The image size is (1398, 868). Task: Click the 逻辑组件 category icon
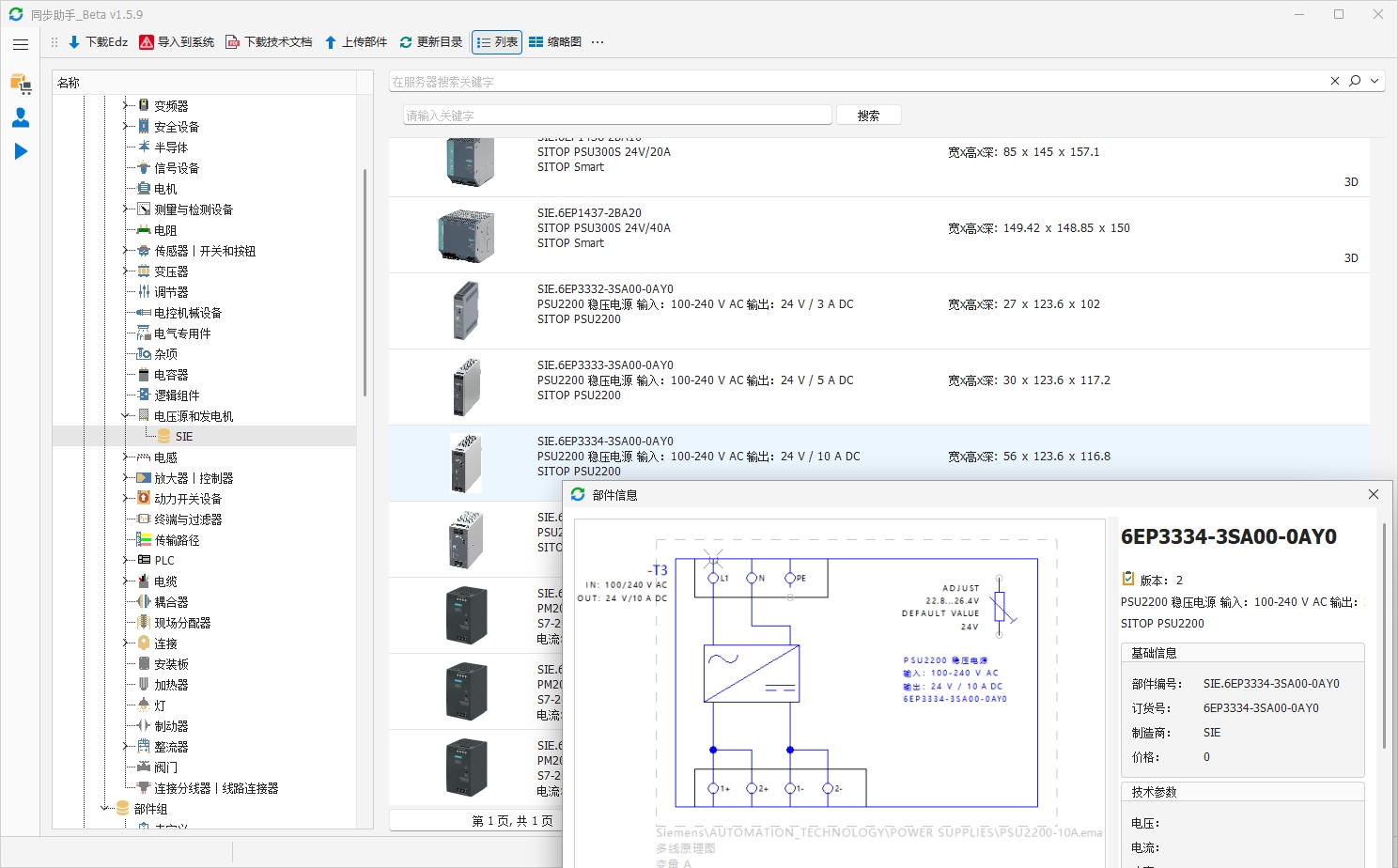click(144, 395)
